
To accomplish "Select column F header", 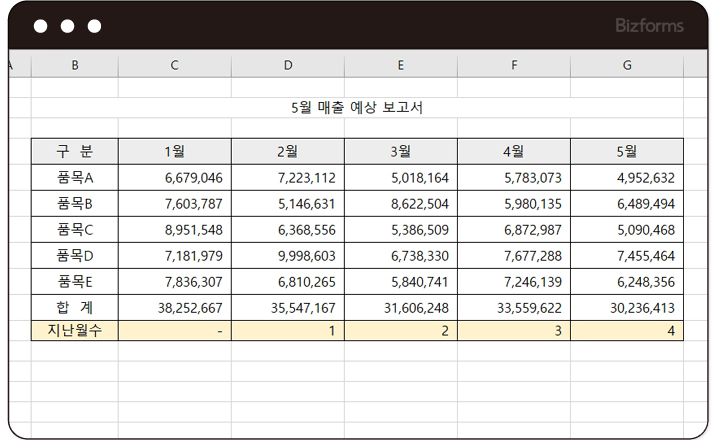I will [x=514, y=65].
